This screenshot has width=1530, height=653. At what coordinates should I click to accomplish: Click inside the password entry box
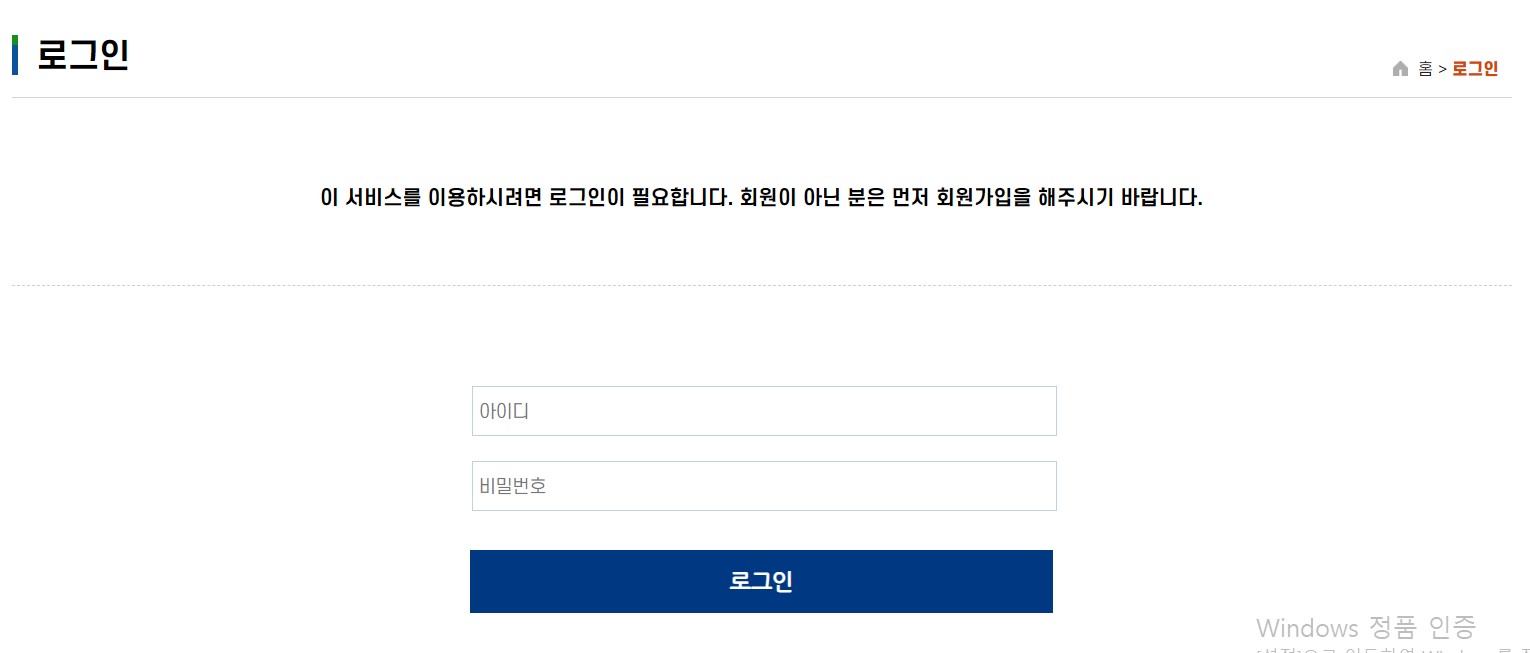(x=763, y=486)
